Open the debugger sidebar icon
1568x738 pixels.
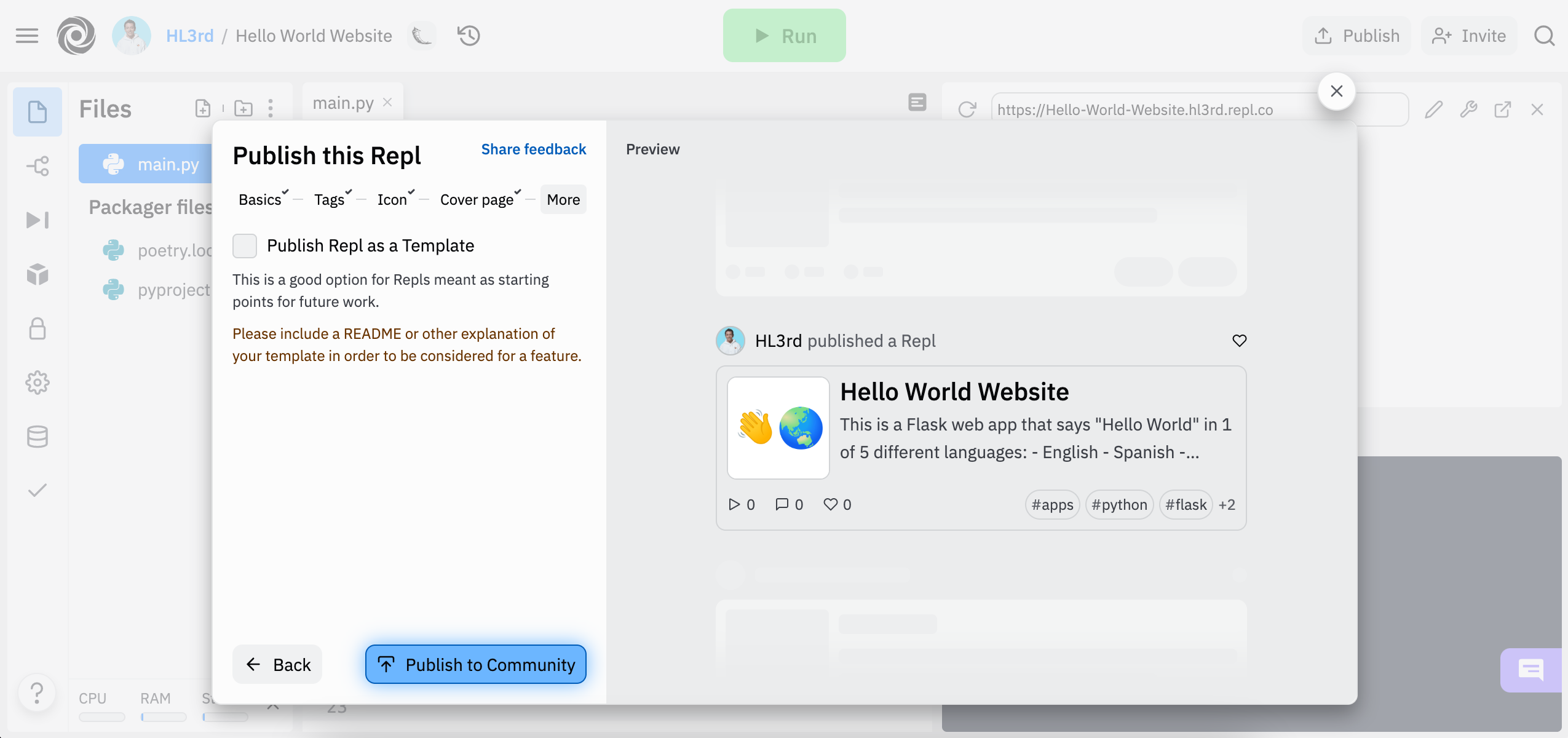[38, 220]
